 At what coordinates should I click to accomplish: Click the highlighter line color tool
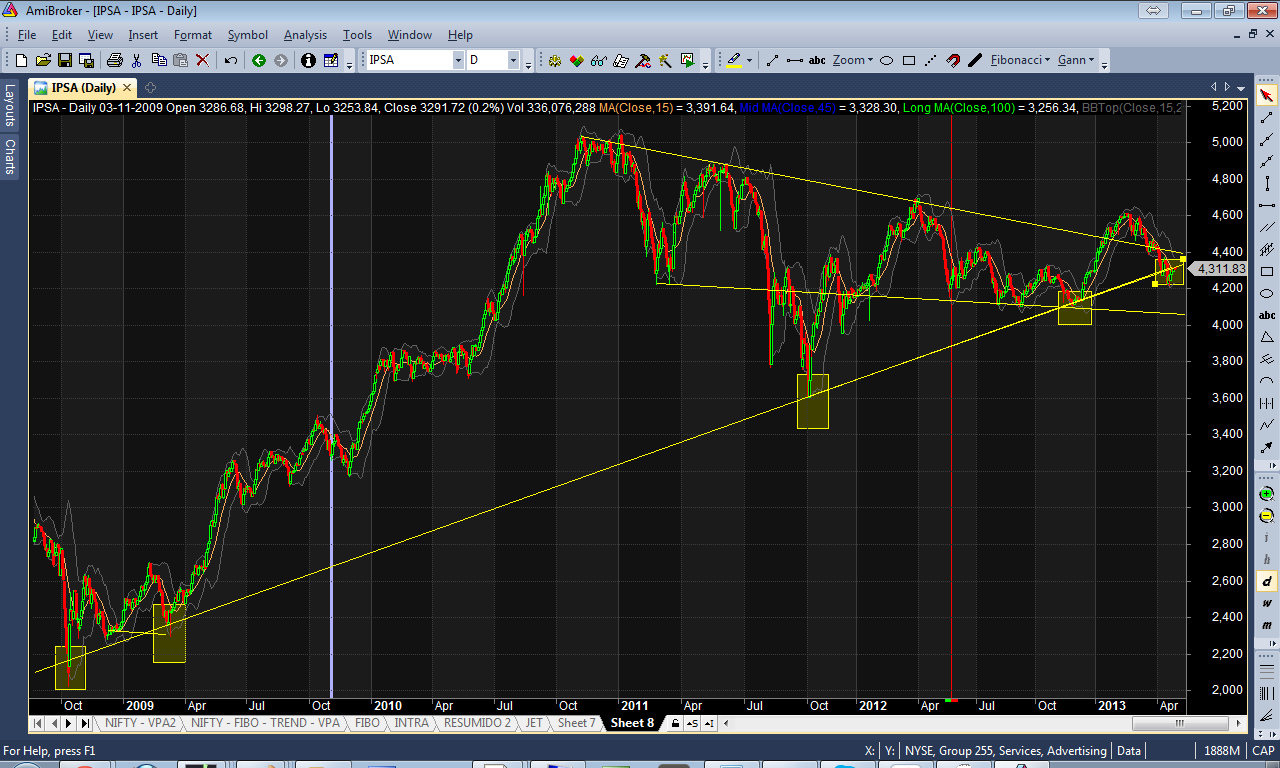tap(733, 60)
